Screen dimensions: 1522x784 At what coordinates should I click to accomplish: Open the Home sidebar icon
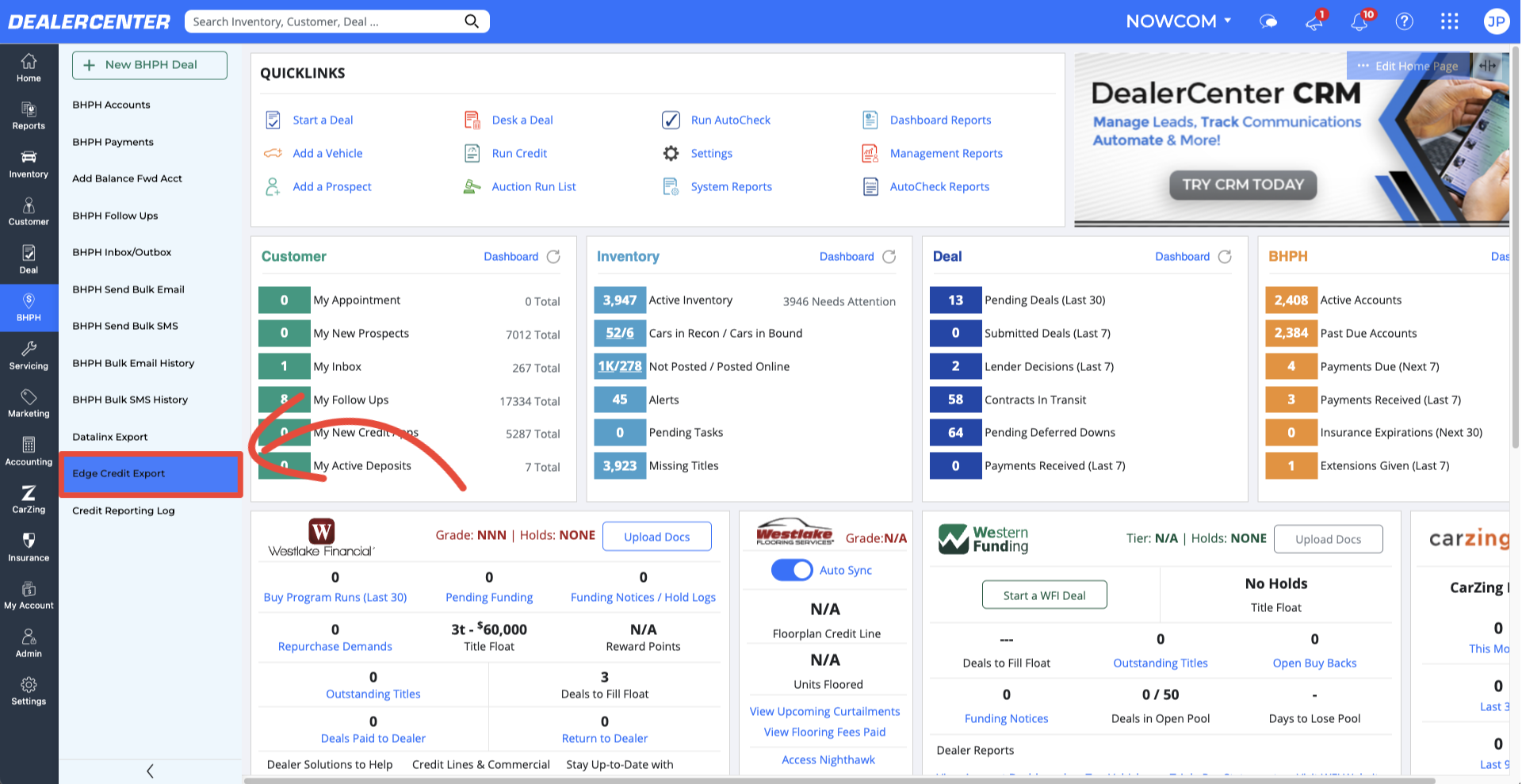coord(29,67)
